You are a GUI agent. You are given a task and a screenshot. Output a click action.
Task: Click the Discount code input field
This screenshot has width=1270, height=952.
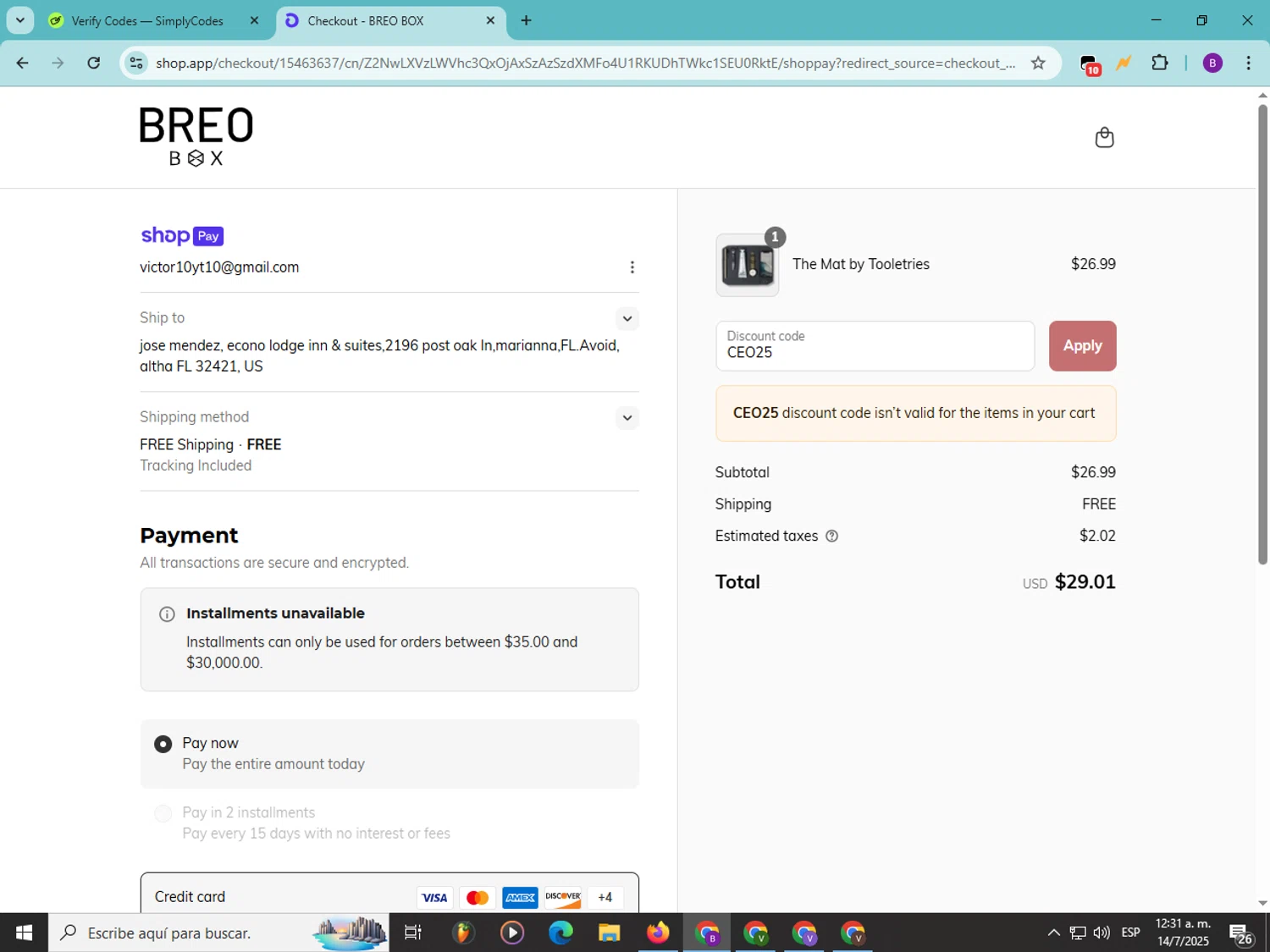pyautogui.click(x=875, y=345)
